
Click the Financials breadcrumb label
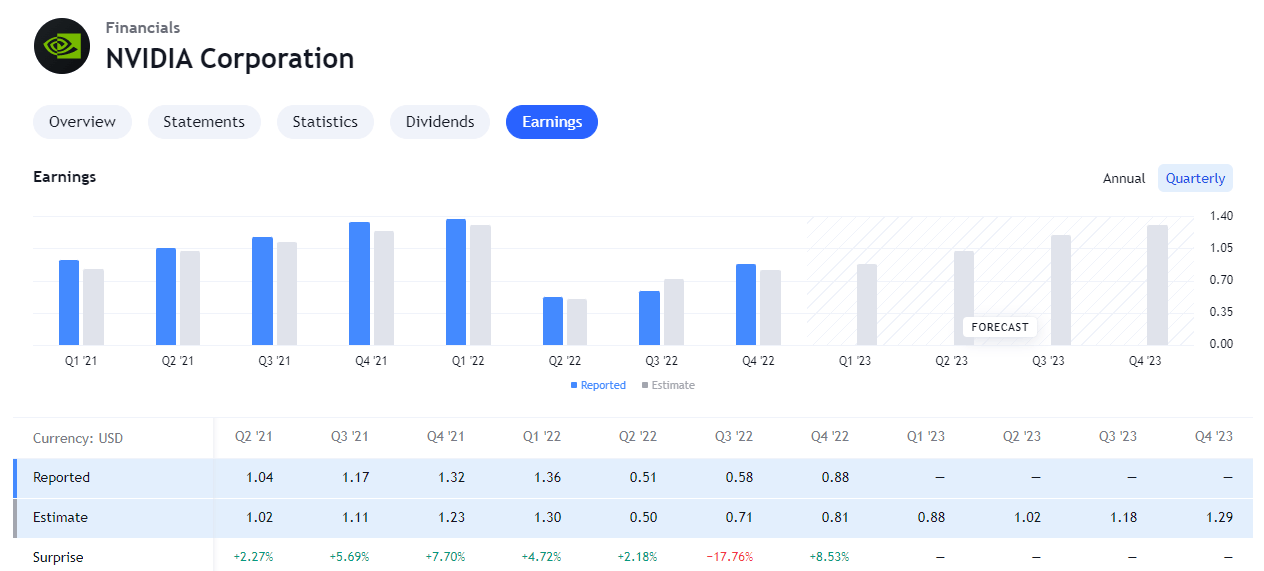143,27
